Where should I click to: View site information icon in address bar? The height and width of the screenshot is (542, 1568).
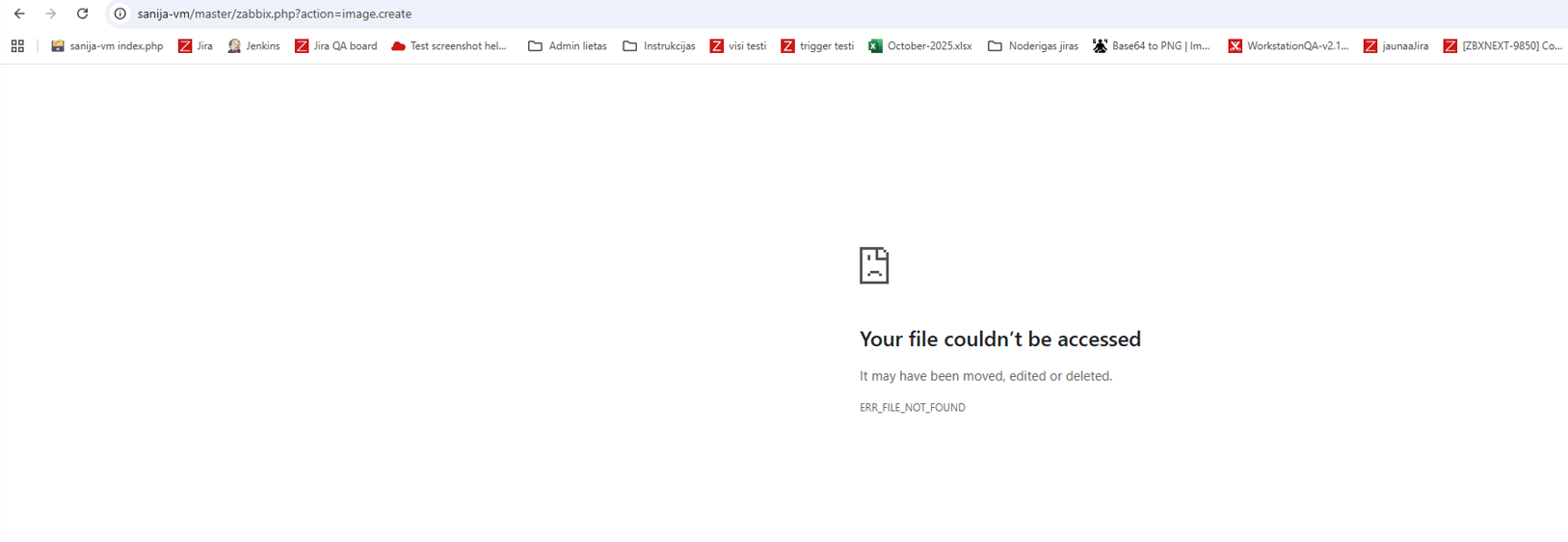(120, 14)
